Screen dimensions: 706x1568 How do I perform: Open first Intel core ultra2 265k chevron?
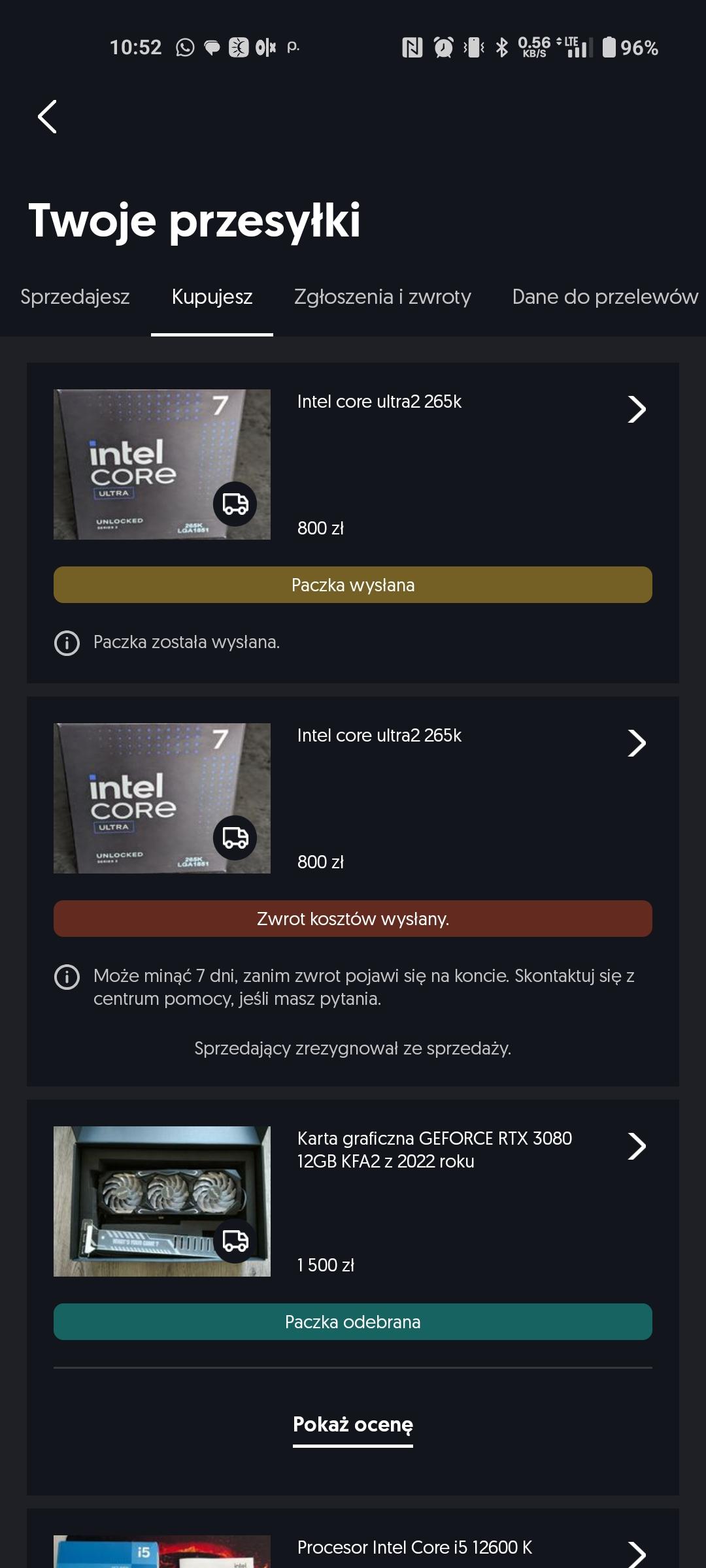point(637,410)
